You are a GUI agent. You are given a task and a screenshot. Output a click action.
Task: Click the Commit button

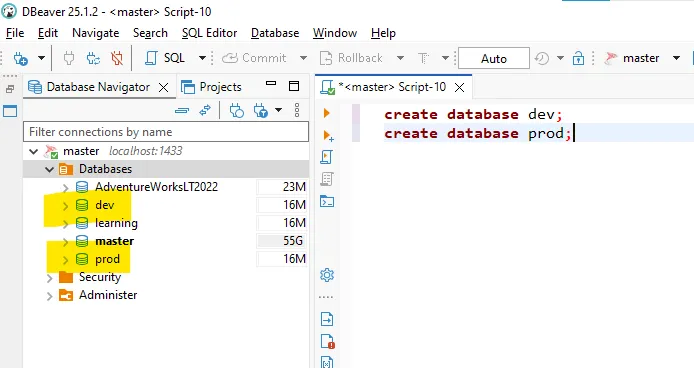tap(254, 58)
